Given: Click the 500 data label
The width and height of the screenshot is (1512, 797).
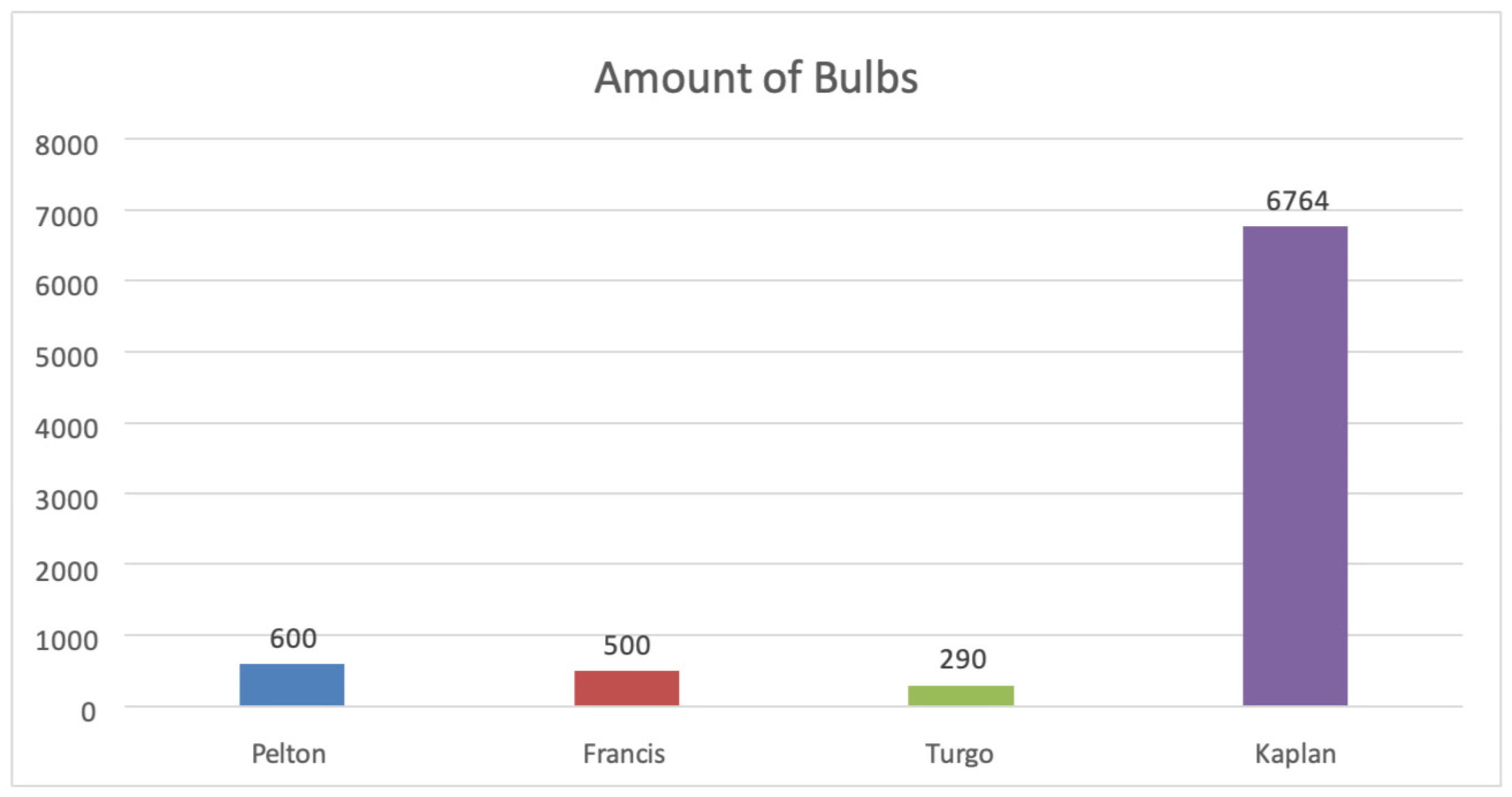Looking at the screenshot, I should [x=626, y=645].
